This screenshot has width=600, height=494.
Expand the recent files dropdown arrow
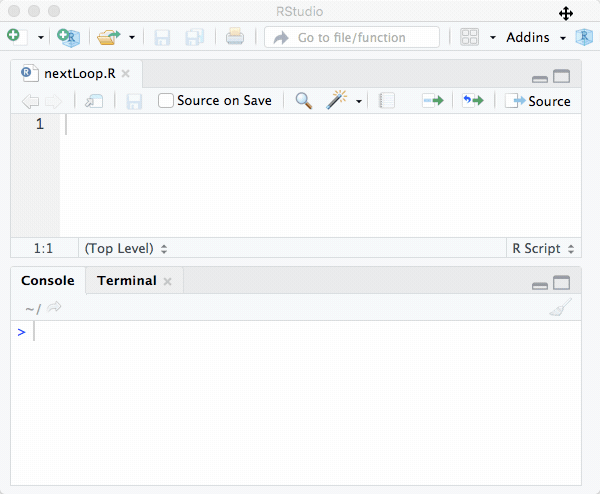point(132,37)
